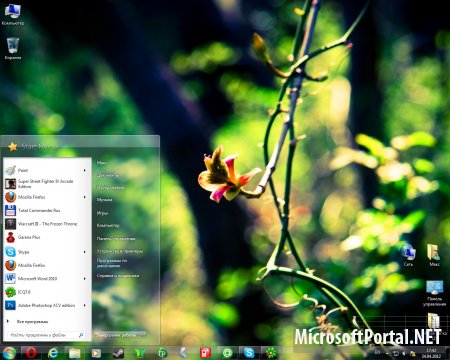Screen dimensions: 450x360
Task: Open Skype from the taskbar
Action: (x=249, y=353)
